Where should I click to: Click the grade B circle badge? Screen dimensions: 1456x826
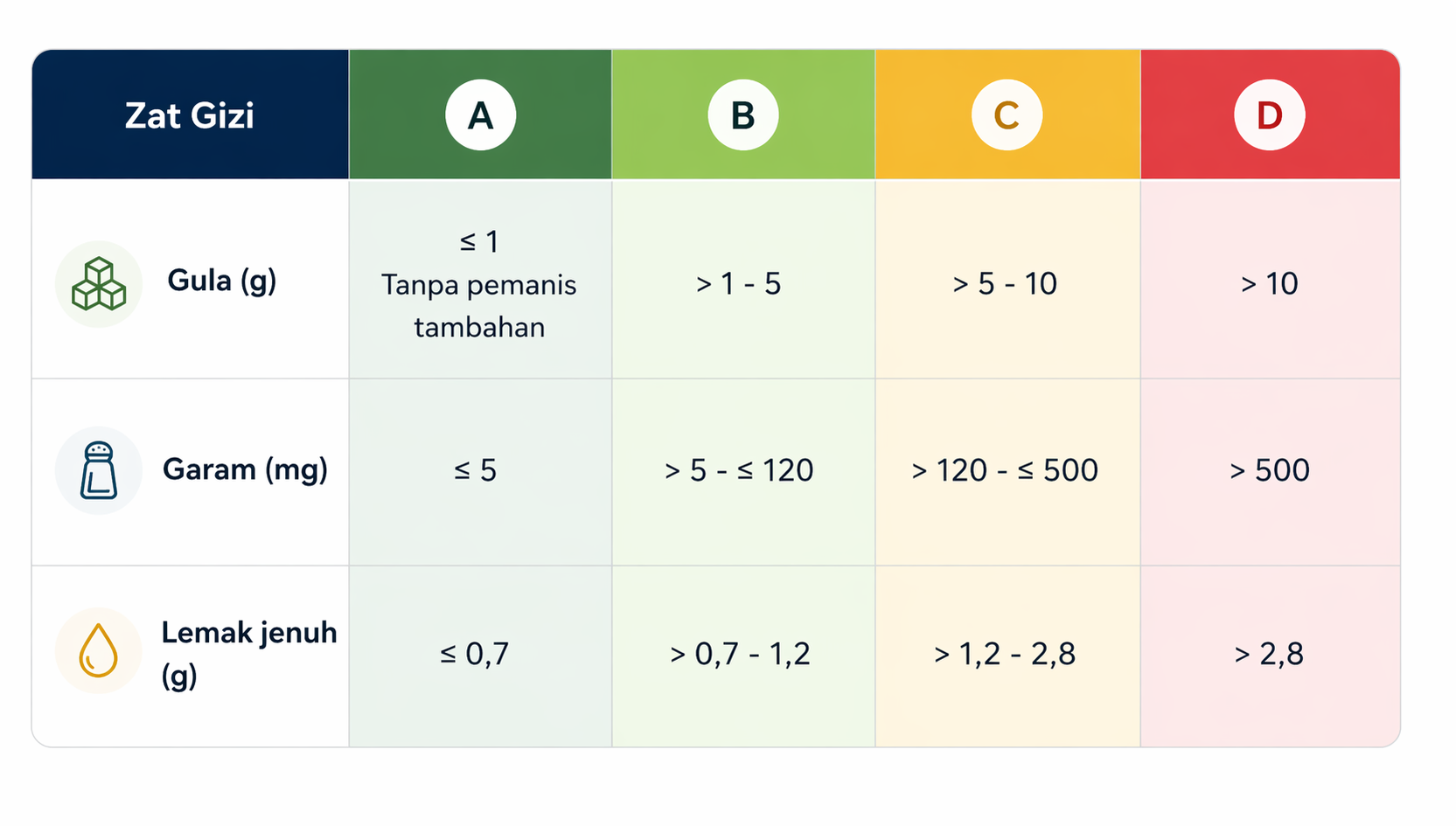click(x=743, y=115)
